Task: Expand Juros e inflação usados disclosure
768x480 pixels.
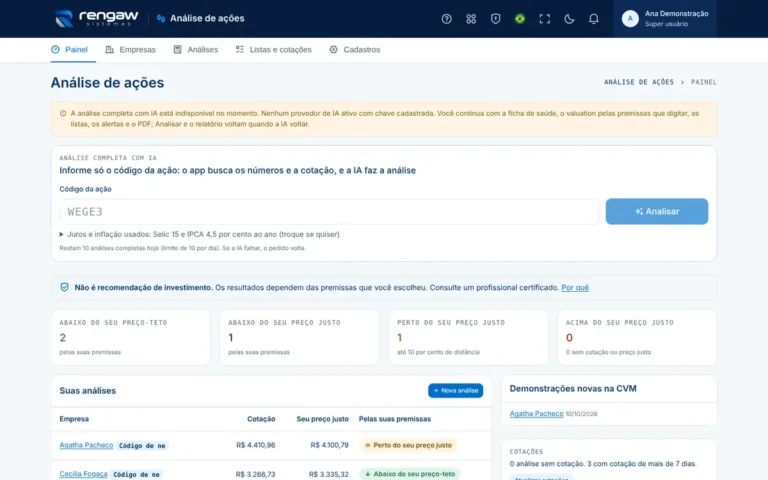Action: pyautogui.click(x=200, y=234)
